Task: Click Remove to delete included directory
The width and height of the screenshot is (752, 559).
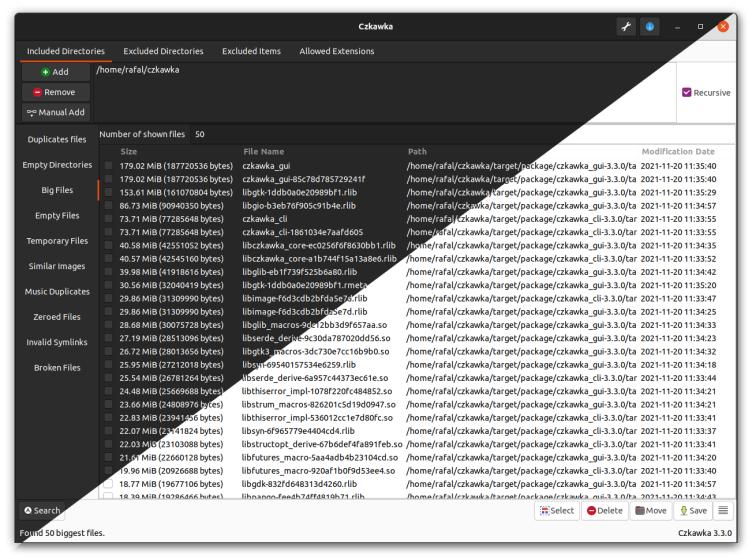Action: point(55,92)
